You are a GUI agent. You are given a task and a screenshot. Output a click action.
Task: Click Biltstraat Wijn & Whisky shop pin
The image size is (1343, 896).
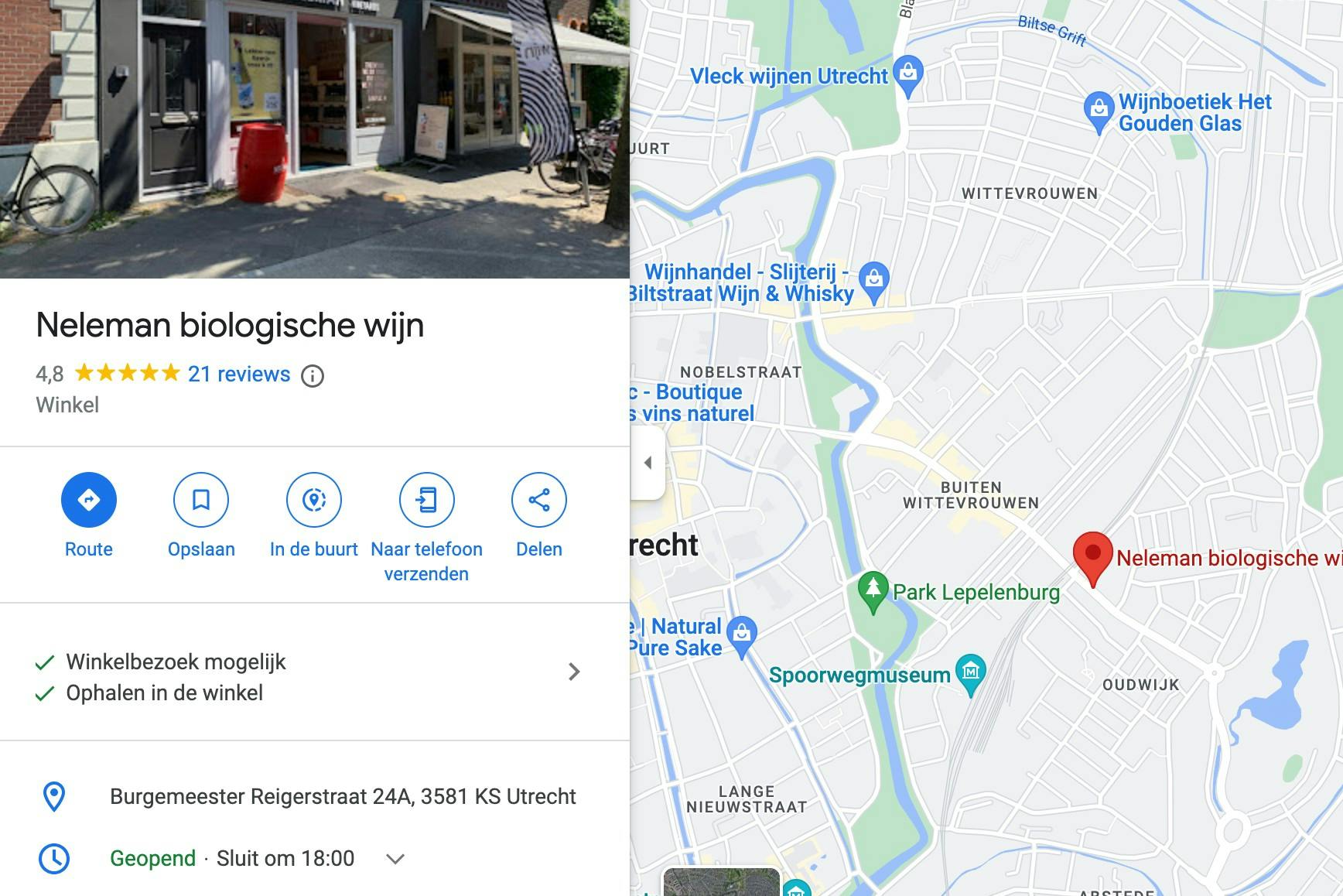pyautogui.click(x=874, y=283)
